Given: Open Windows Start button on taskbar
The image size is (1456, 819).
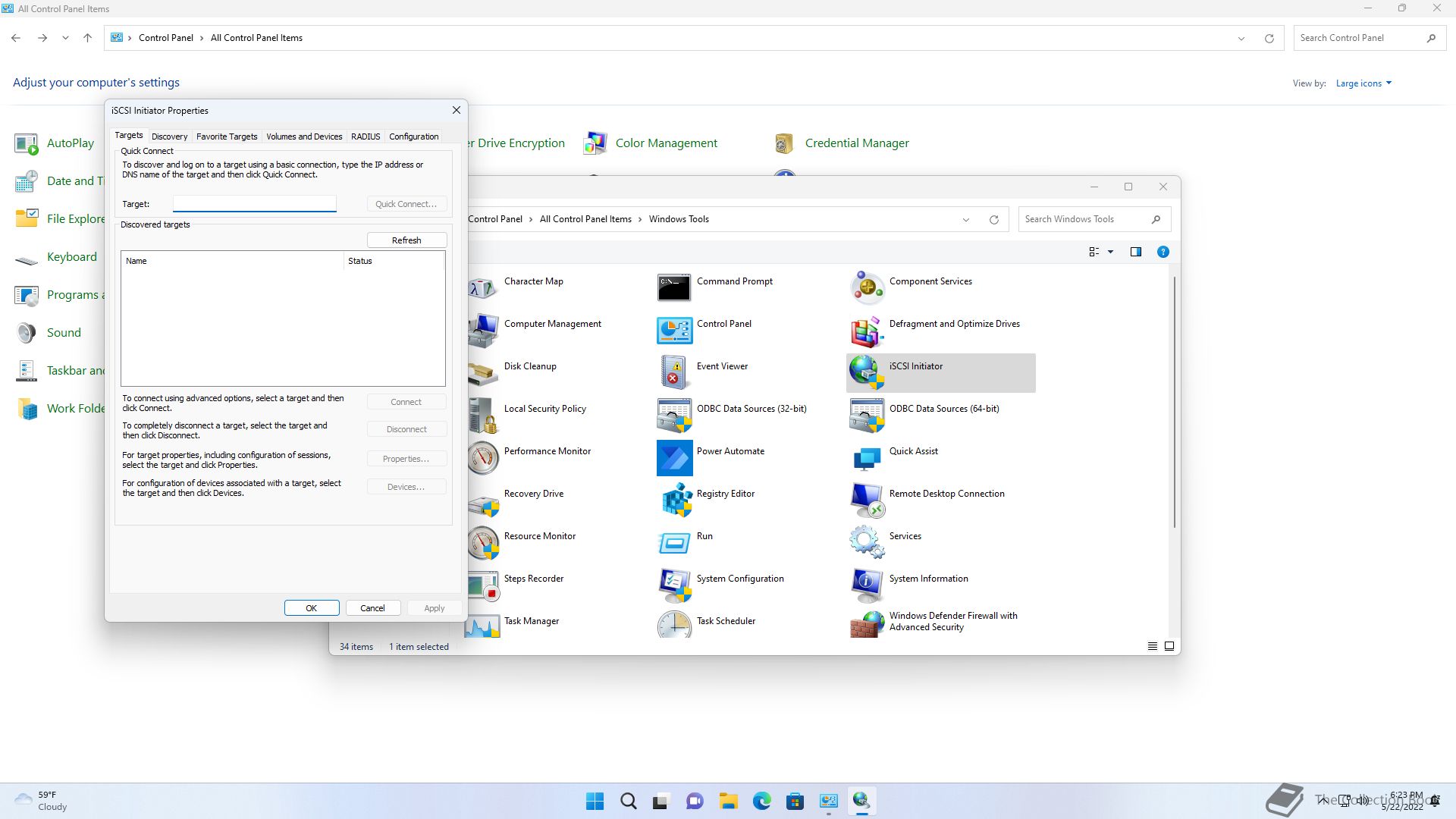Looking at the screenshot, I should [595, 801].
